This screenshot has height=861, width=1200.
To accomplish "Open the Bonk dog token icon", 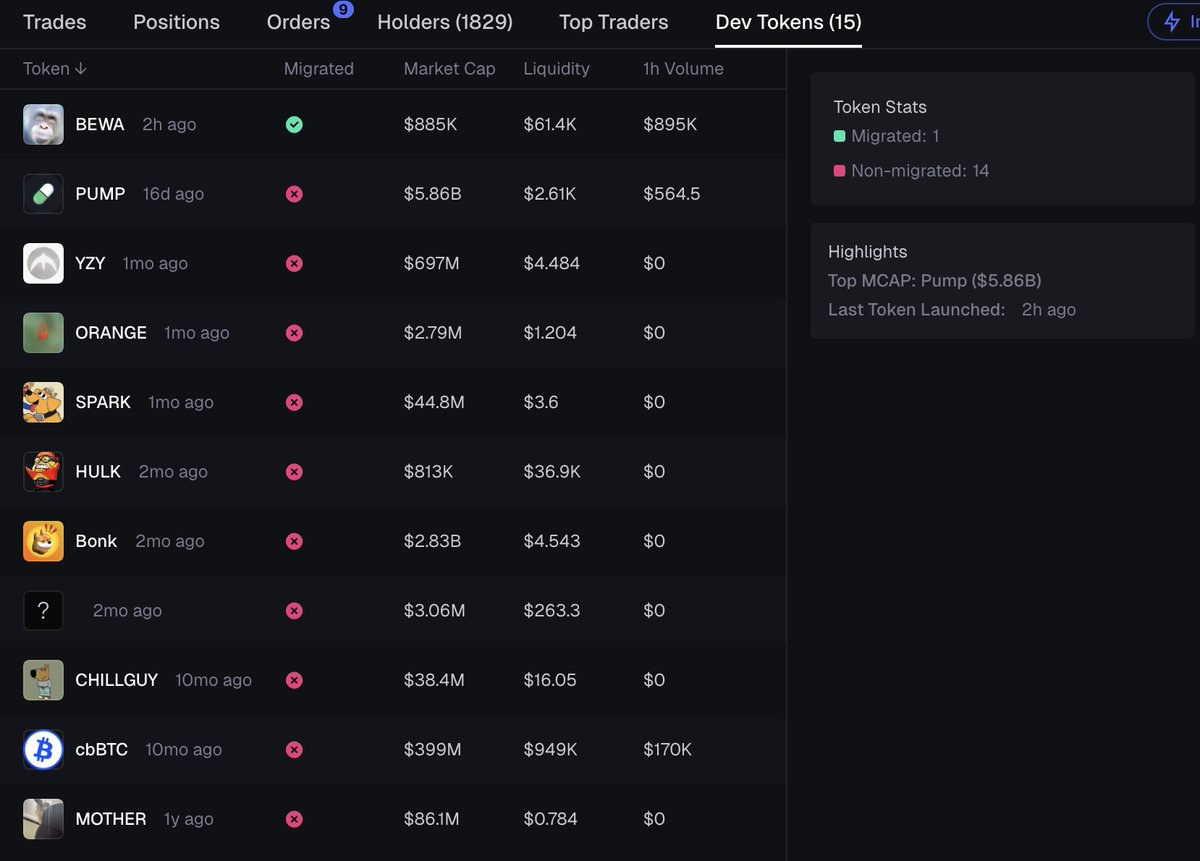I will [43, 541].
